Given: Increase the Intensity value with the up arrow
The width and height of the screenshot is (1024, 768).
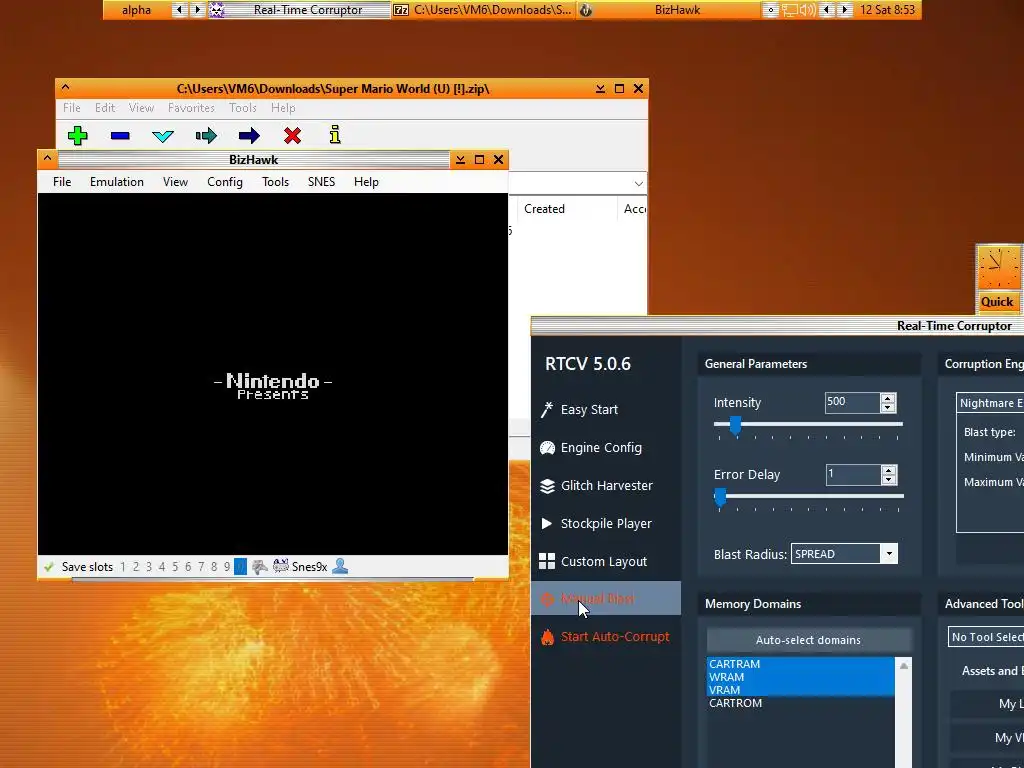Looking at the screenshot, I should pyautogui.click(x=888, y=398).
